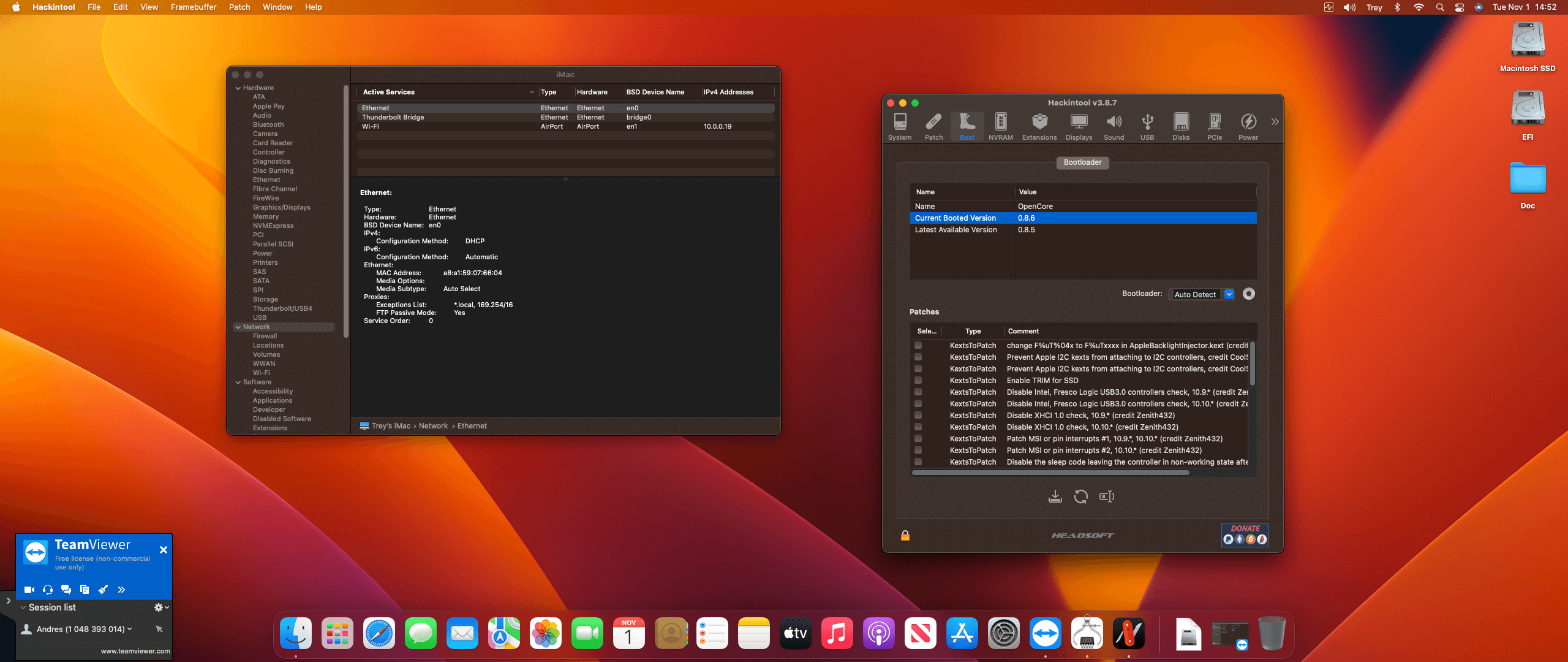Viewport: 1568px width, 662px height.
Task: Select the Power toolbar icon
Action: pyautogui.click(x=1248, y=127)
